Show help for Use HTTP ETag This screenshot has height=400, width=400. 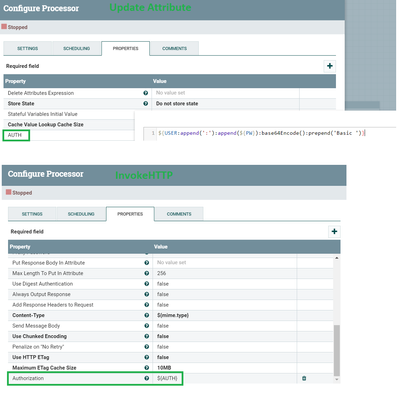point(147,357)
